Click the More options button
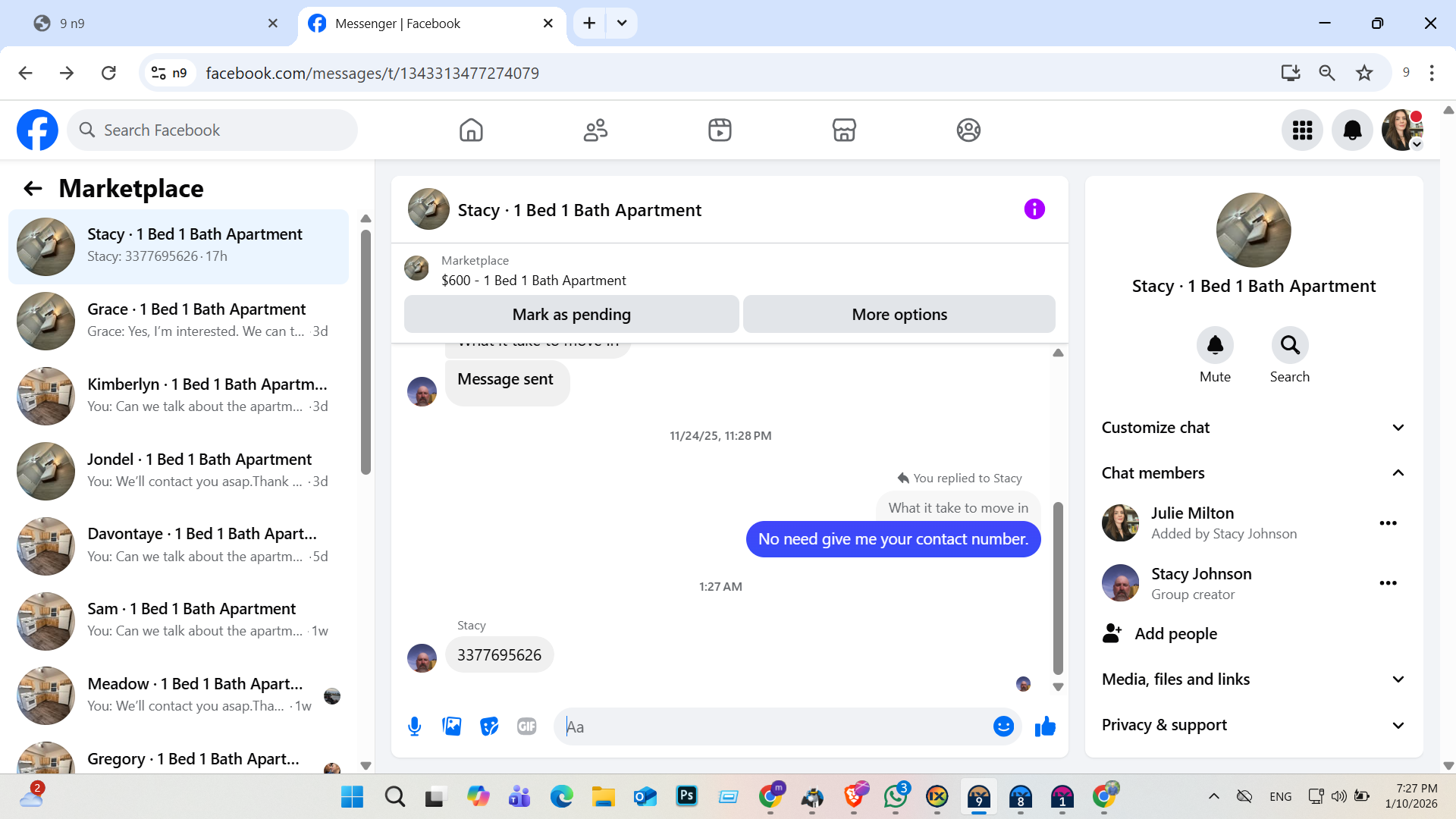 [x=899, y=314]
